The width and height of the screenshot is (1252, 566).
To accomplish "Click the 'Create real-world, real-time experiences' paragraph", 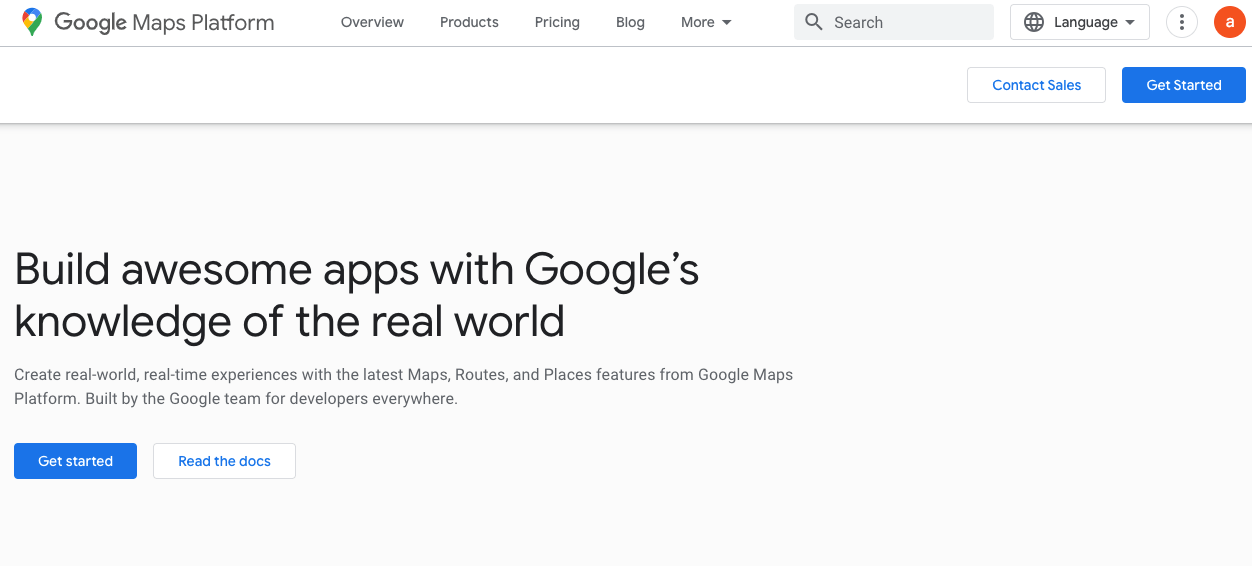I will pos(403,386).
